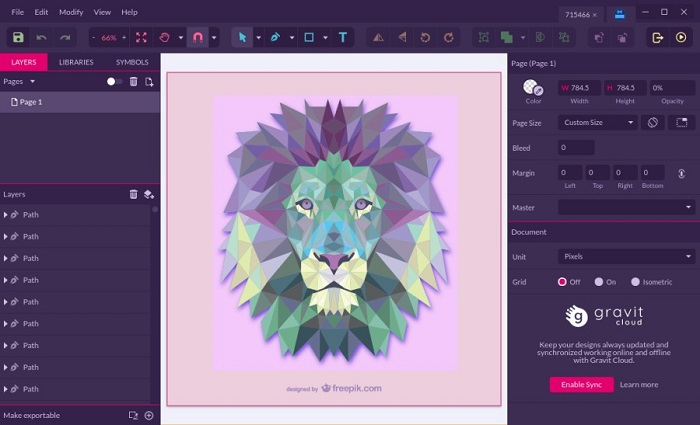700x425 pixels.
Task: Select the Pen tool
Action: pos(275,38)
